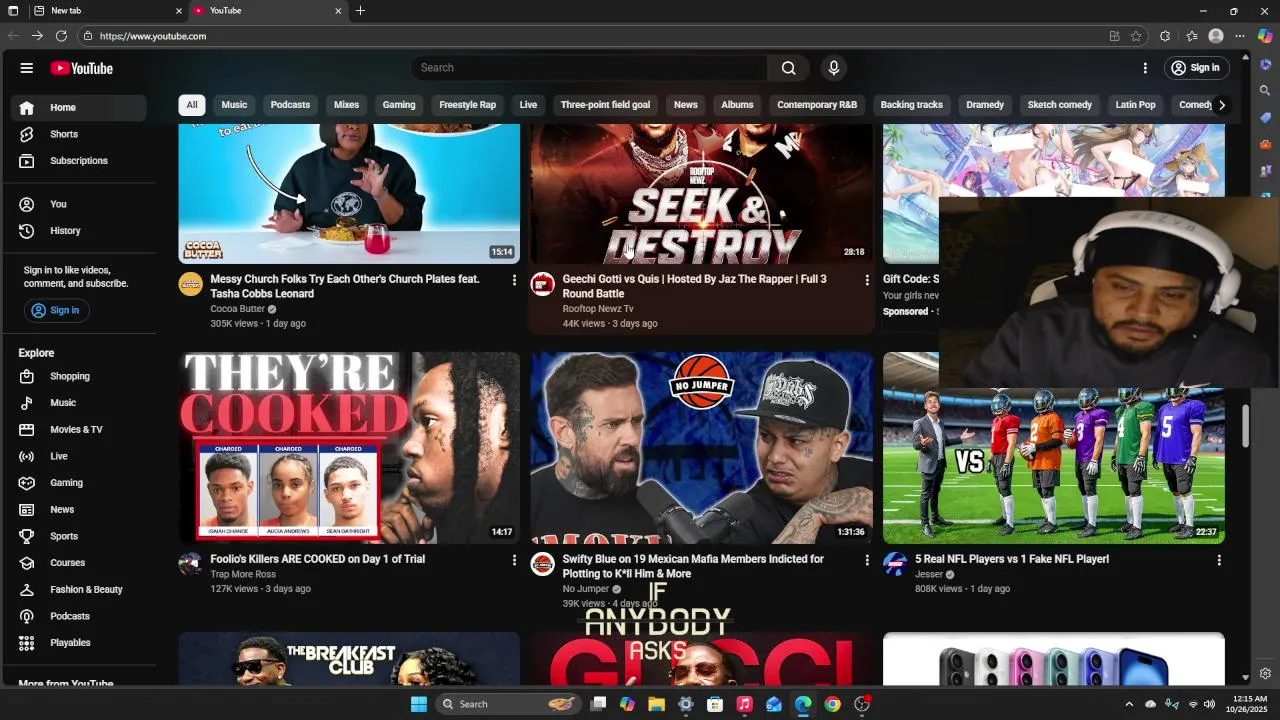
Task: Open options menu for Geechi Gotti vs Quis video
Action: (x=866, y=280)
